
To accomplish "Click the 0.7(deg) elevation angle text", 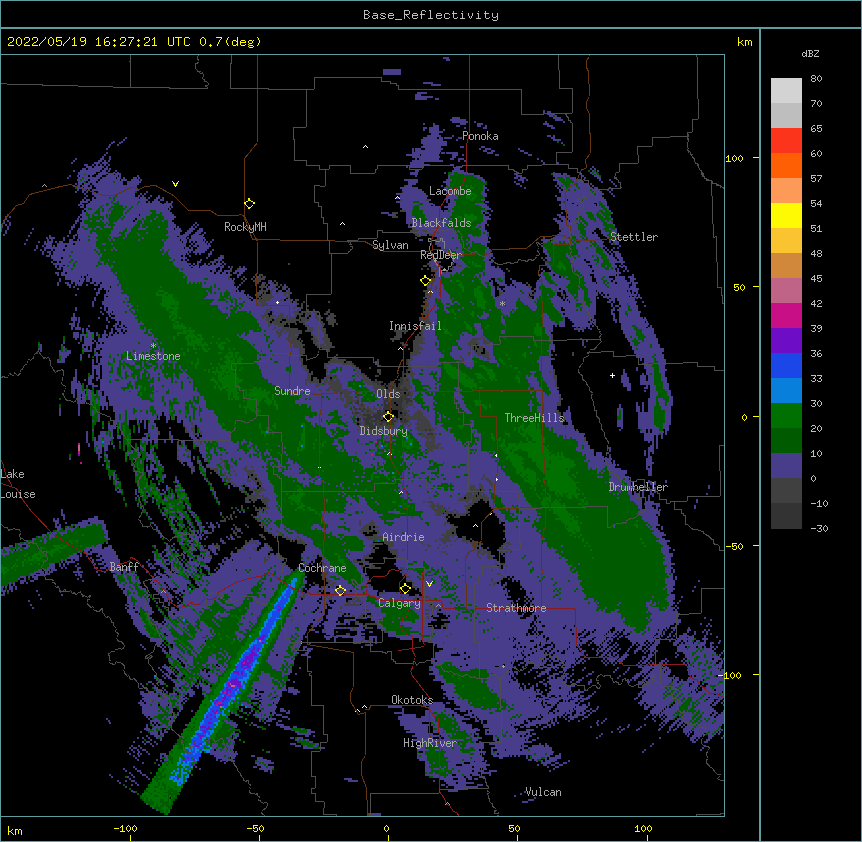I will [230, 42].
